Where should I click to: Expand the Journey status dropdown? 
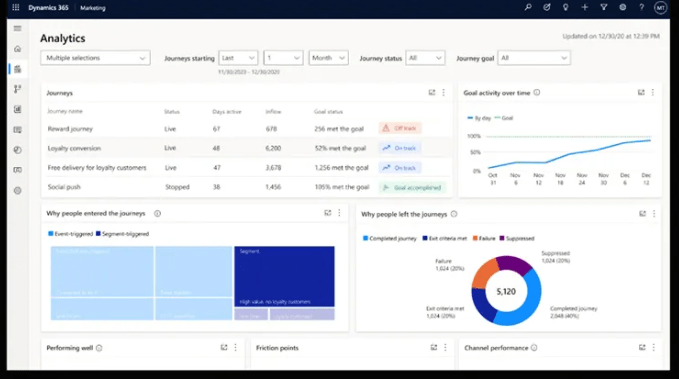point(425,58)
